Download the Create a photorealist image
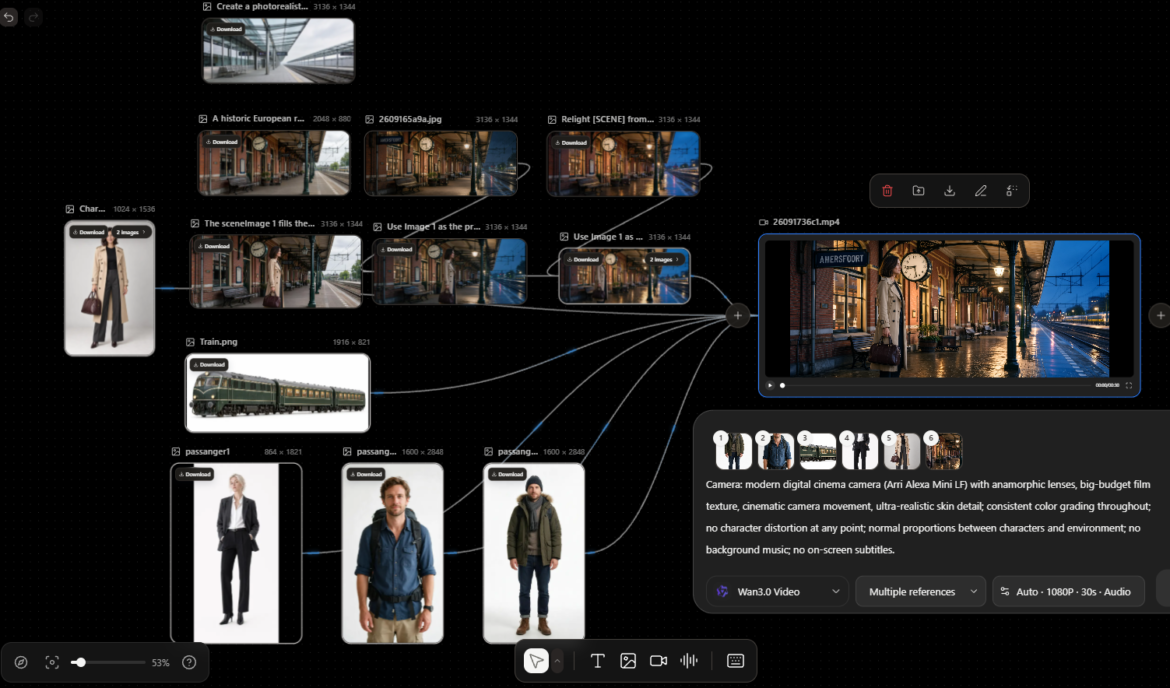Viewport: 1170px width, 688px height. click(226, 29)
